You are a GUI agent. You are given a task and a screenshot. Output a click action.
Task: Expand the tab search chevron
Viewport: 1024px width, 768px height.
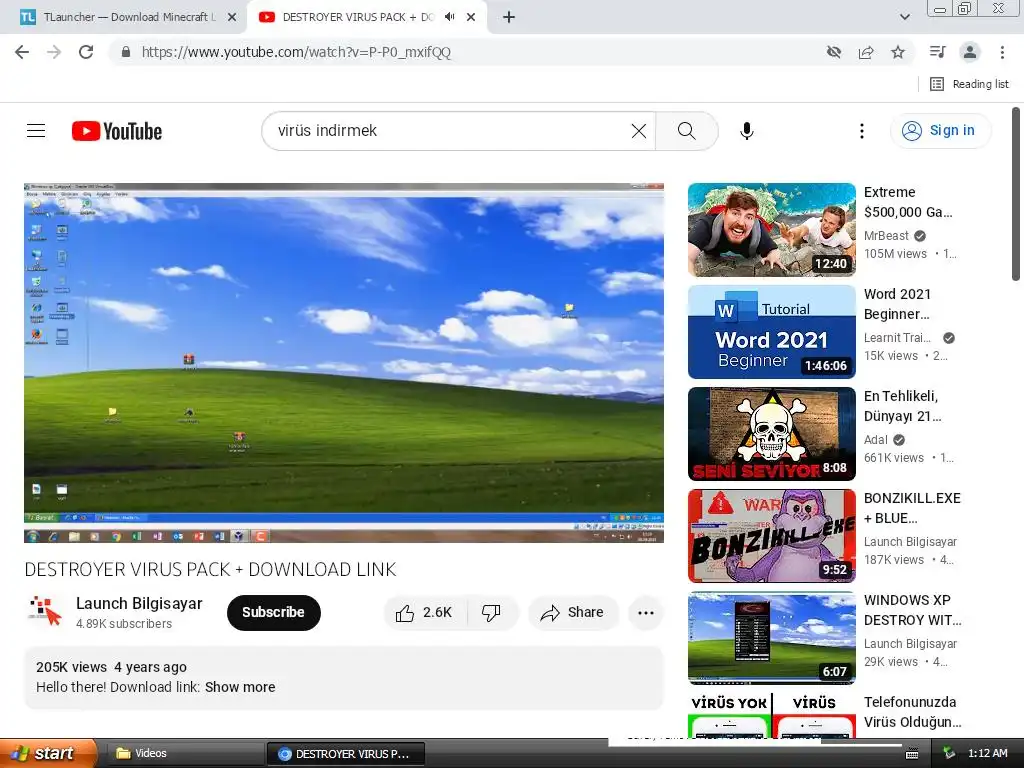(904, 17)
